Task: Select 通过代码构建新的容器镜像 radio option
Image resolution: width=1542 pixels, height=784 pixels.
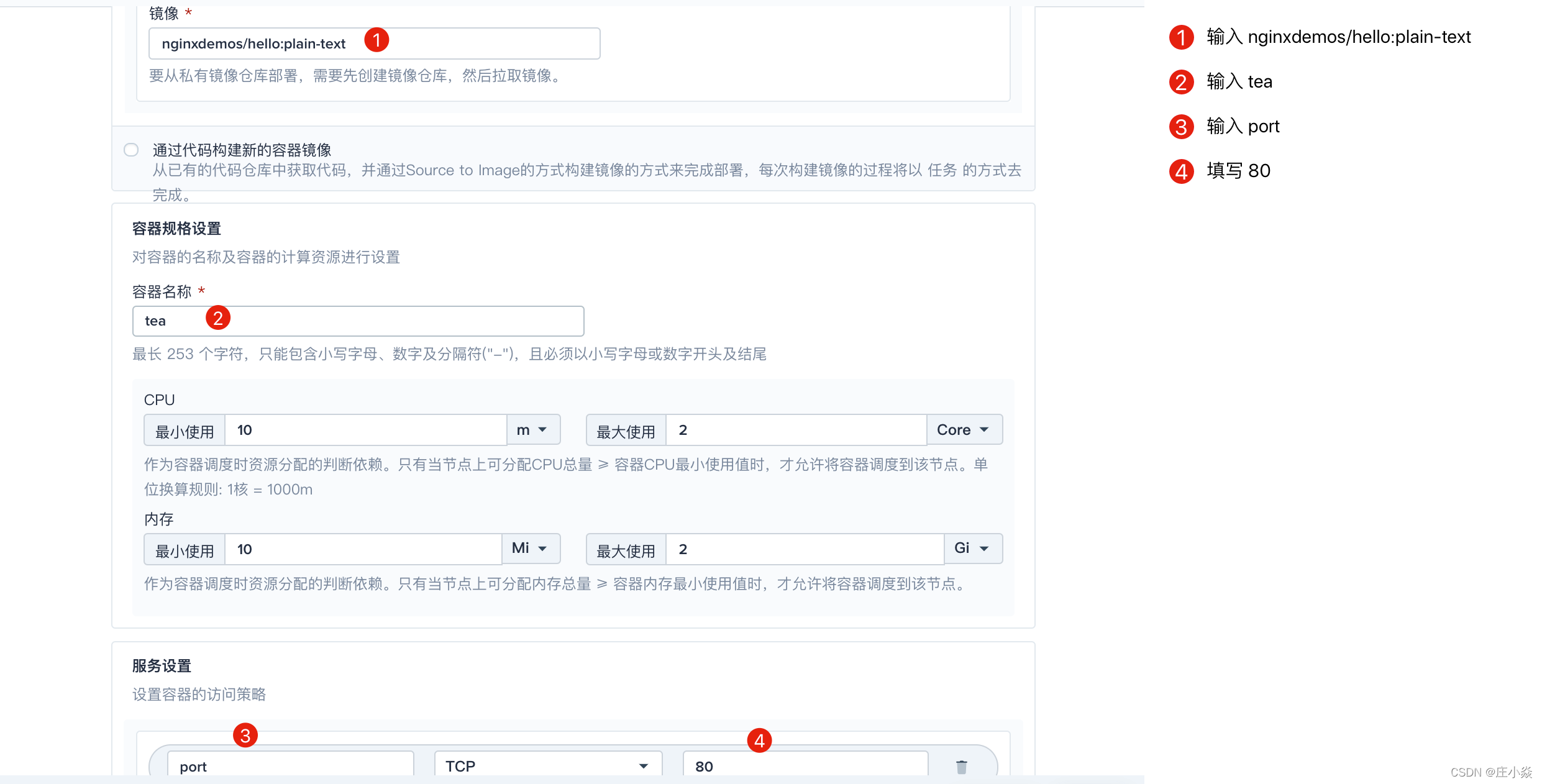Action: tap(131, 150)
